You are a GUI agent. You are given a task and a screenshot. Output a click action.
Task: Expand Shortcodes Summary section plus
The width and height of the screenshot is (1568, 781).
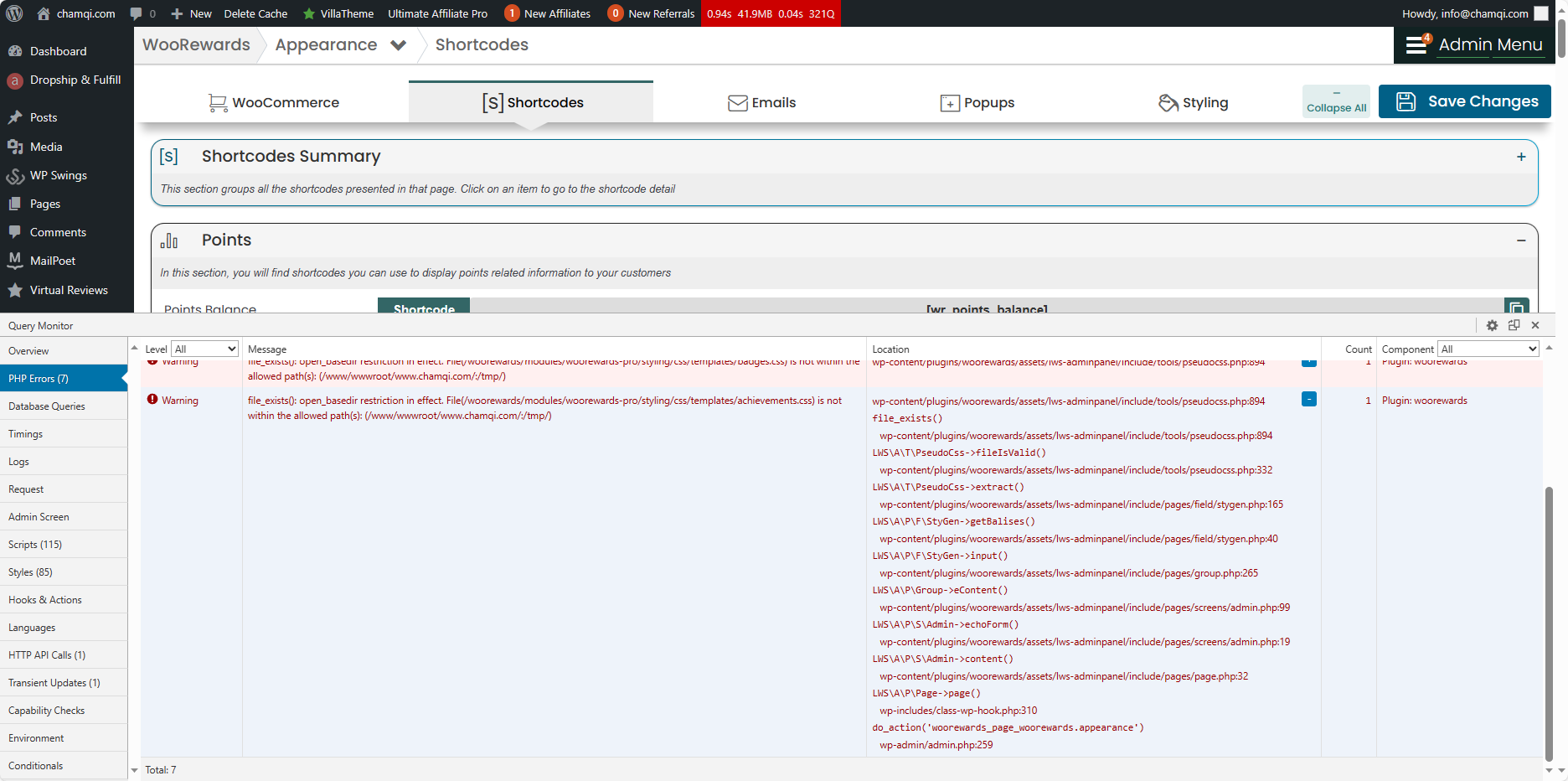pos(1521,157)
